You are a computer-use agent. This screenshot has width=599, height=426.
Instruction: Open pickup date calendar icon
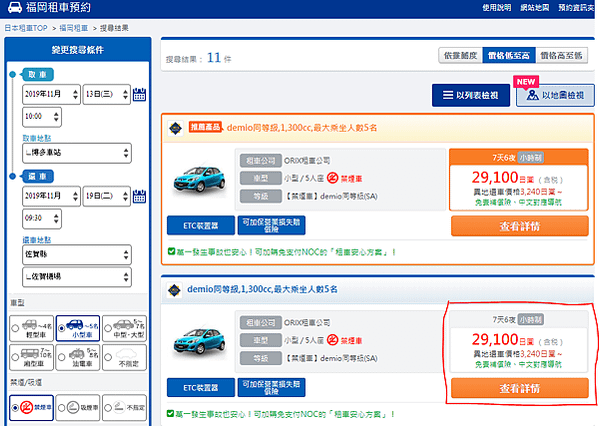(139, 94)
